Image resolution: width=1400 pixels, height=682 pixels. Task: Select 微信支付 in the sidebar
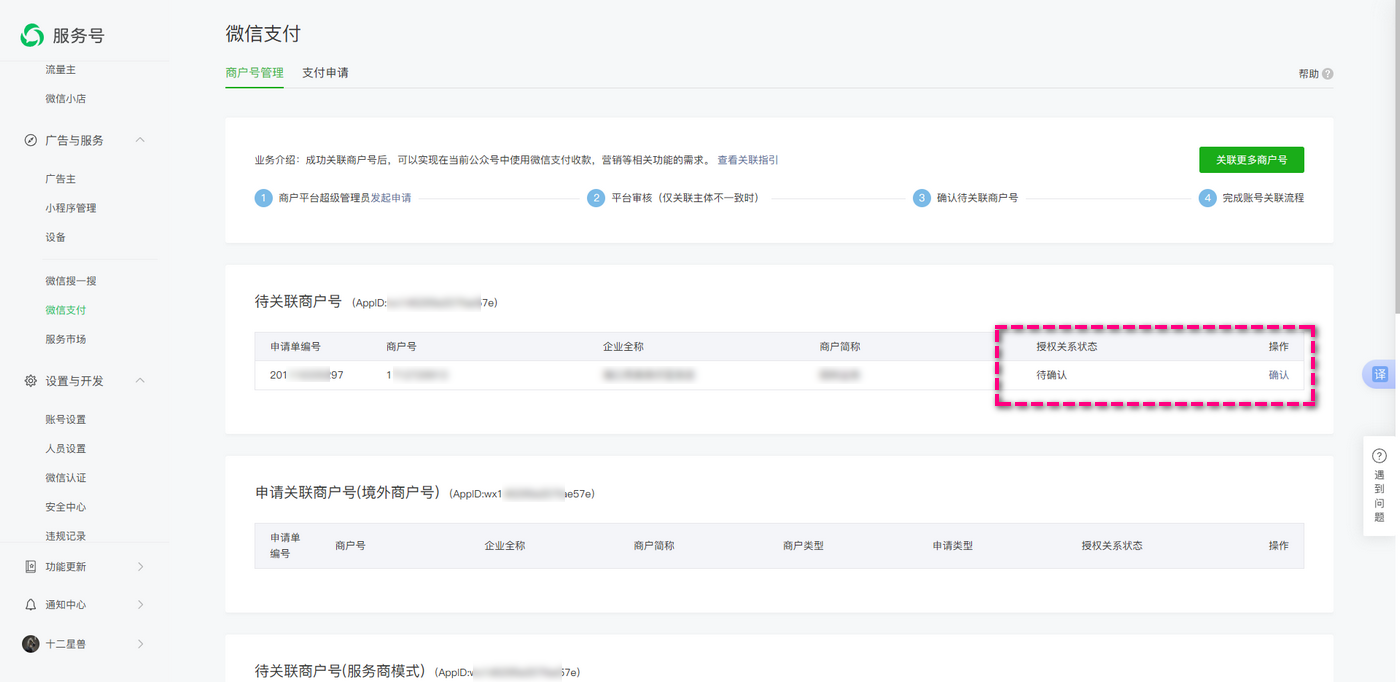pyautogui.click(x=66, y=310)
